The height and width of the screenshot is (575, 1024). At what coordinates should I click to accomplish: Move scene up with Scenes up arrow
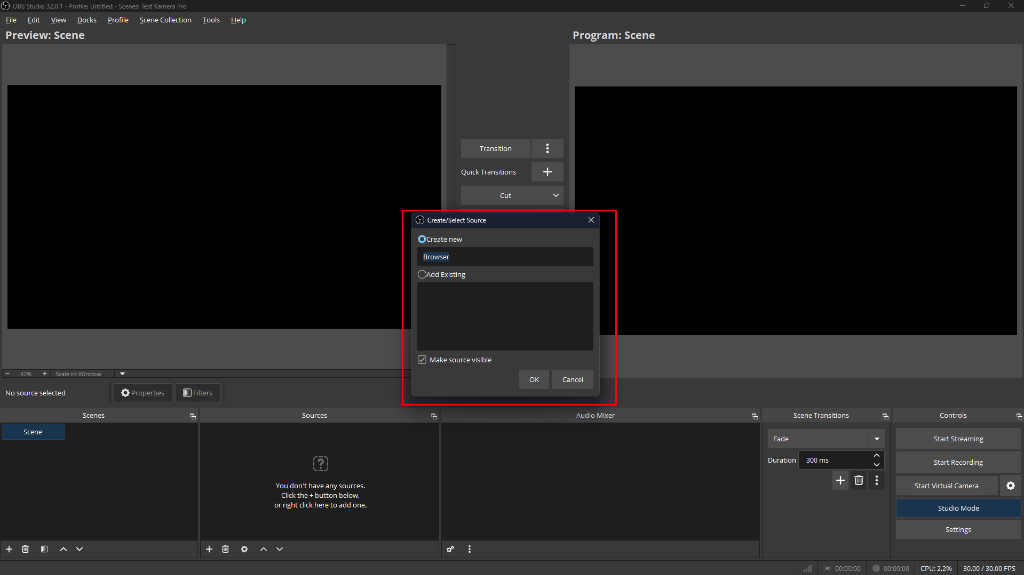point(63,549)
